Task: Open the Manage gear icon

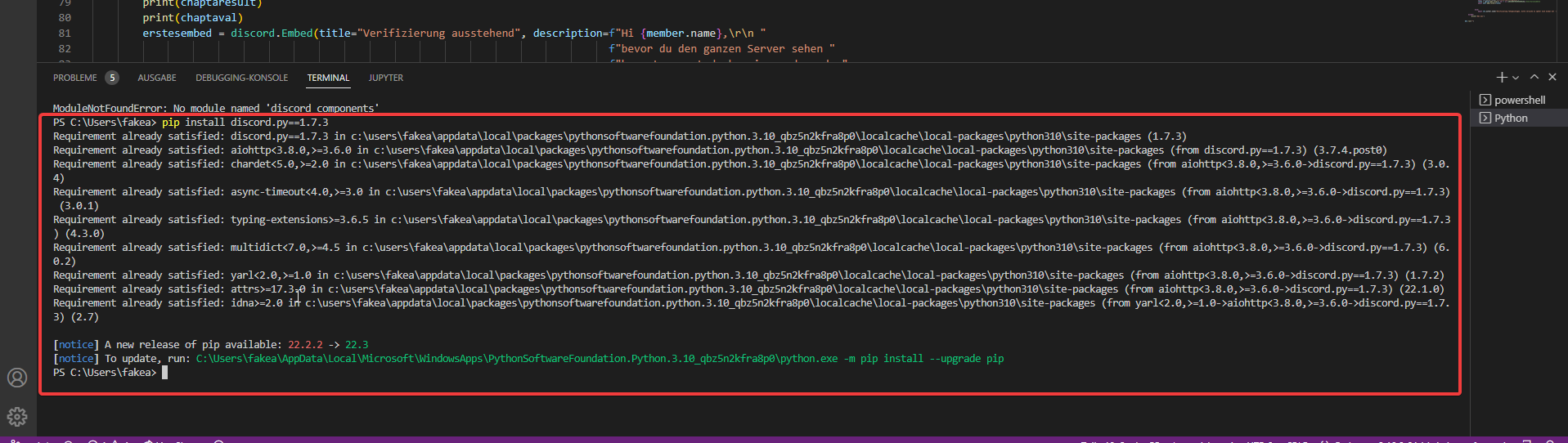Action: coord(17,417)
